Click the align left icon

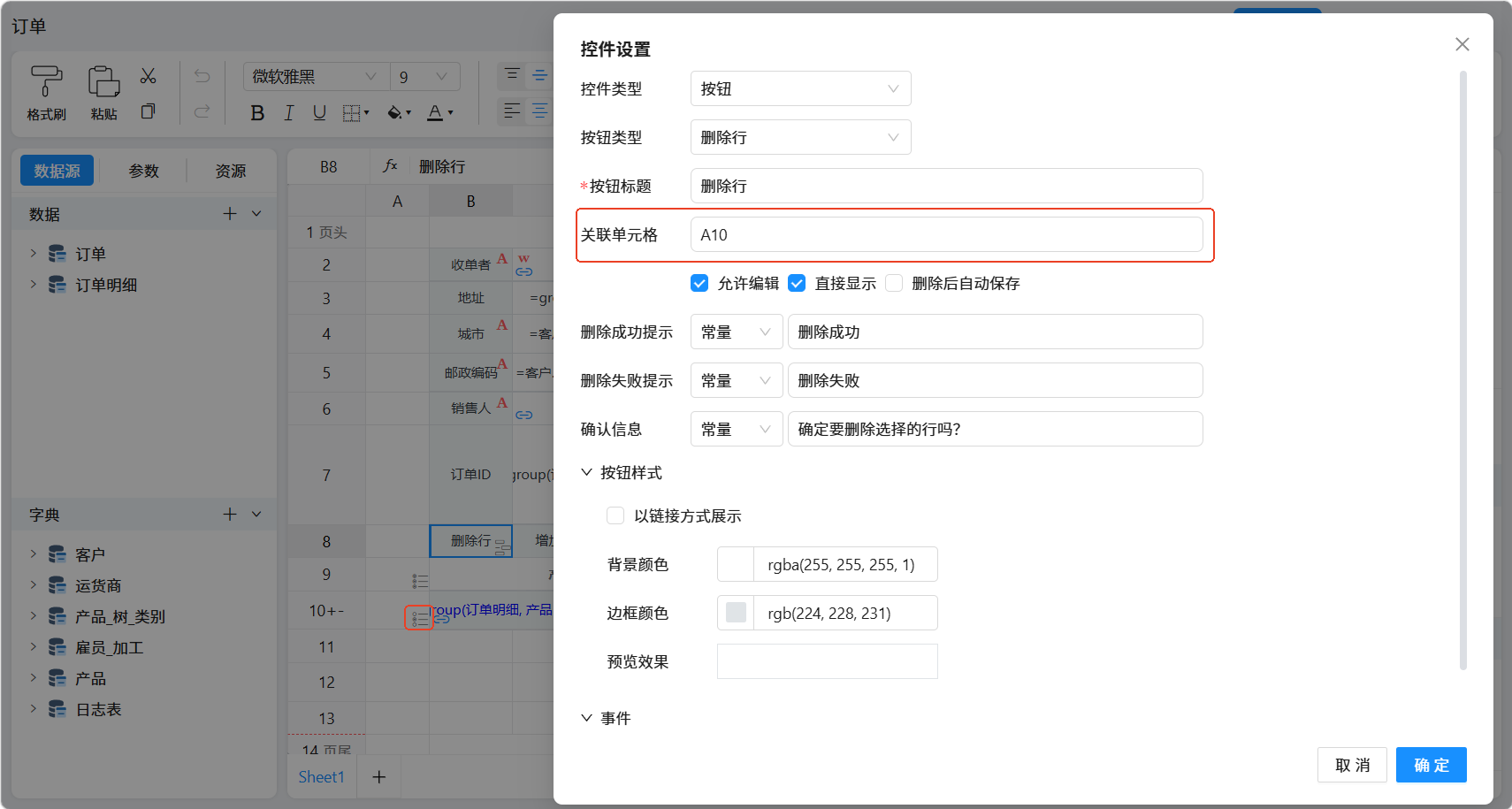click(x=512, y=111)
